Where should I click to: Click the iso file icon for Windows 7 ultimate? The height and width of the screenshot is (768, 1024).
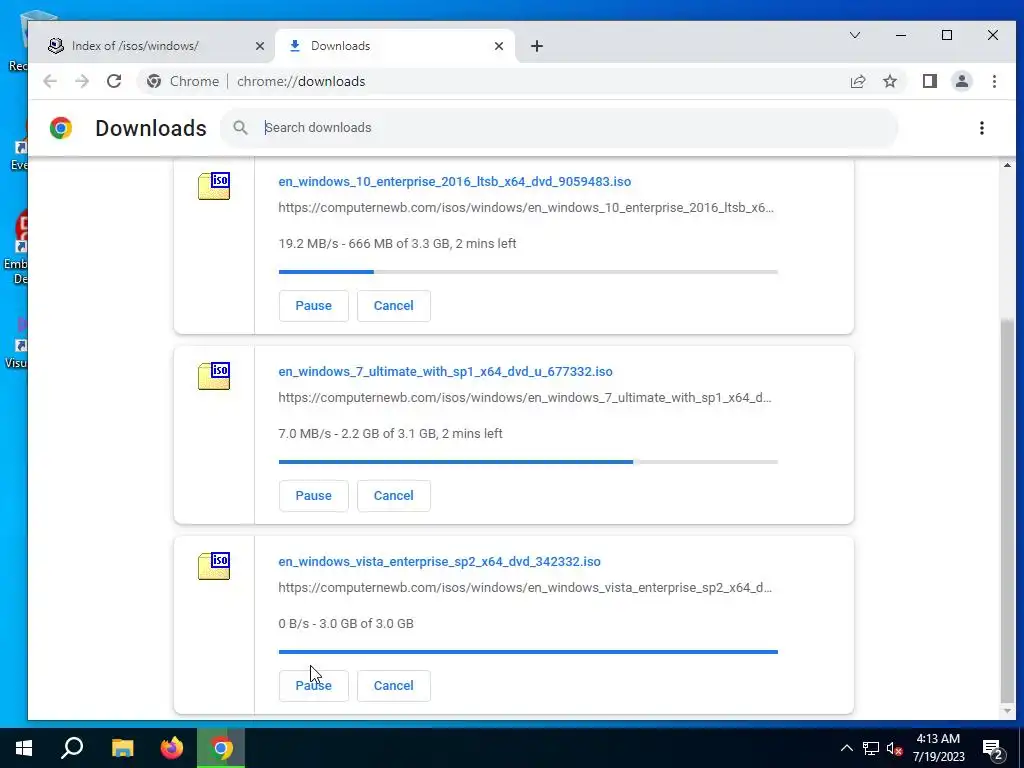pos(214,376)
